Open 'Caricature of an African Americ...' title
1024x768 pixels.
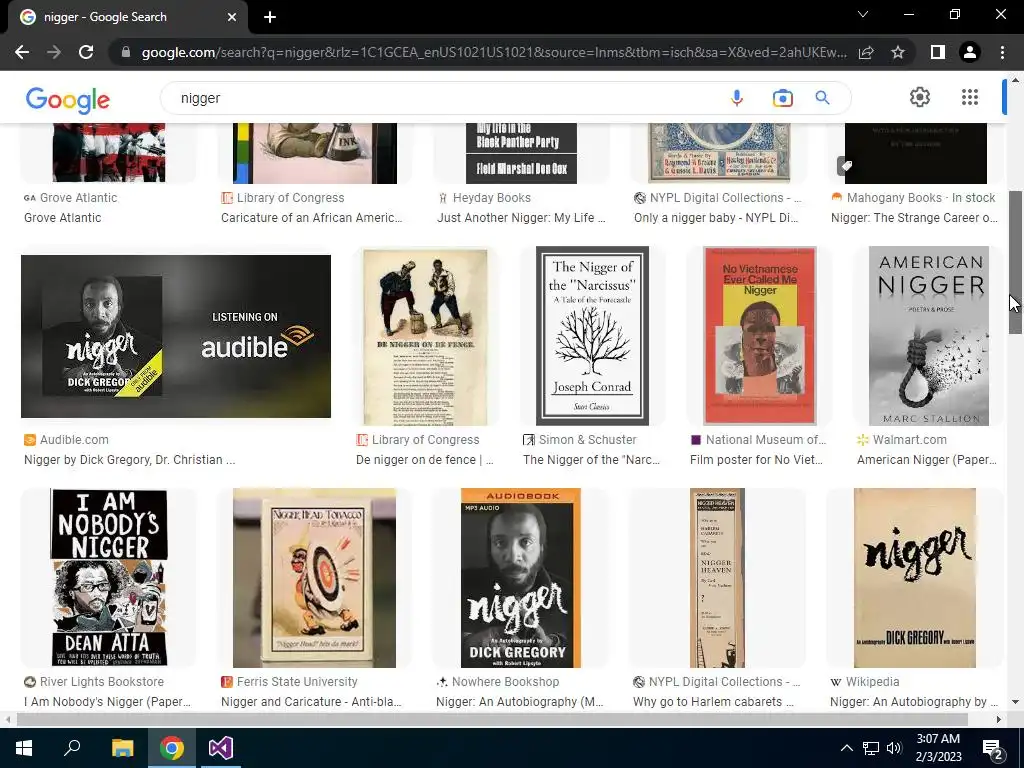(x=312, y=218)
